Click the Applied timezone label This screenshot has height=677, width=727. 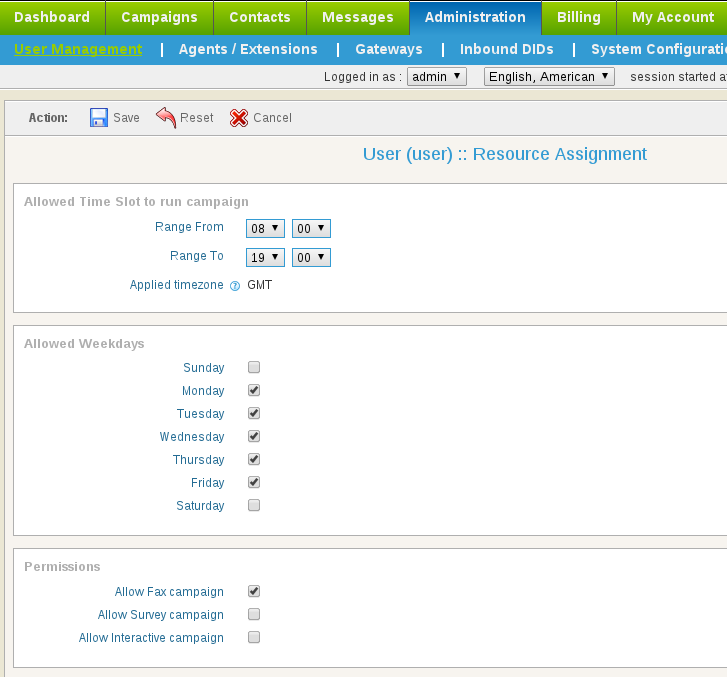pos(177,285)
